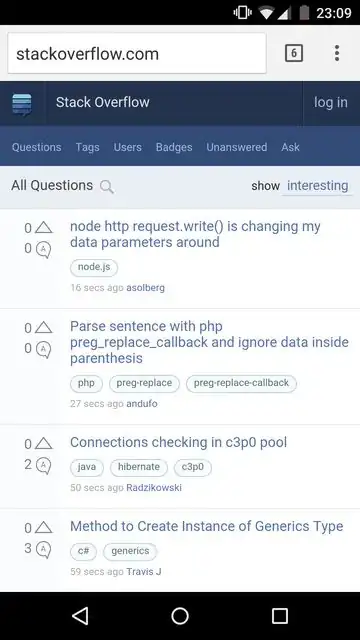Open the 'interesting' sort dropdown
Image resolution: width=360 pixels, height=640 pixels.
[317, 186]
